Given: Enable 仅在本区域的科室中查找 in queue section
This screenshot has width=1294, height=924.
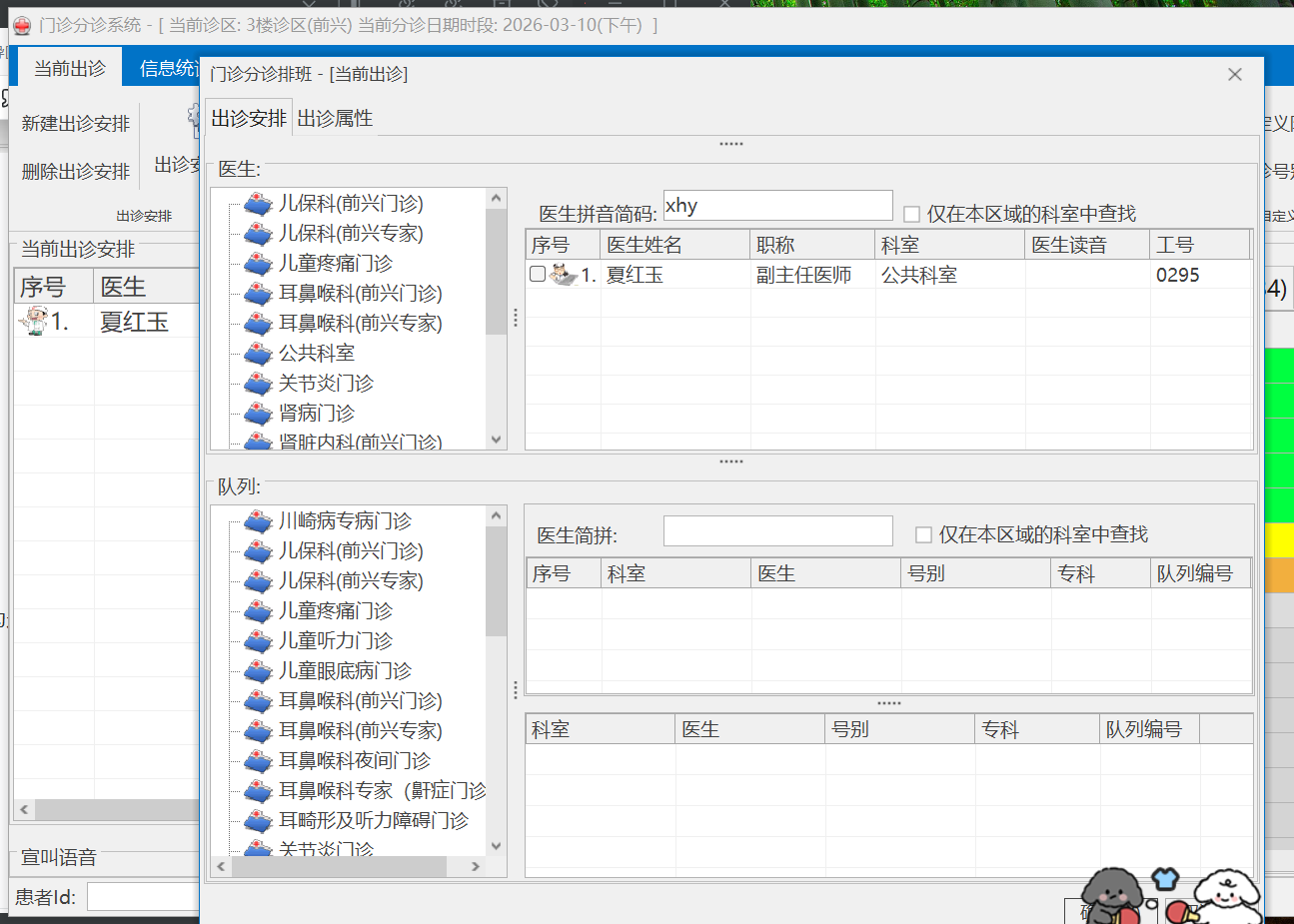Looking at the screenshot, I should (923, 535).
